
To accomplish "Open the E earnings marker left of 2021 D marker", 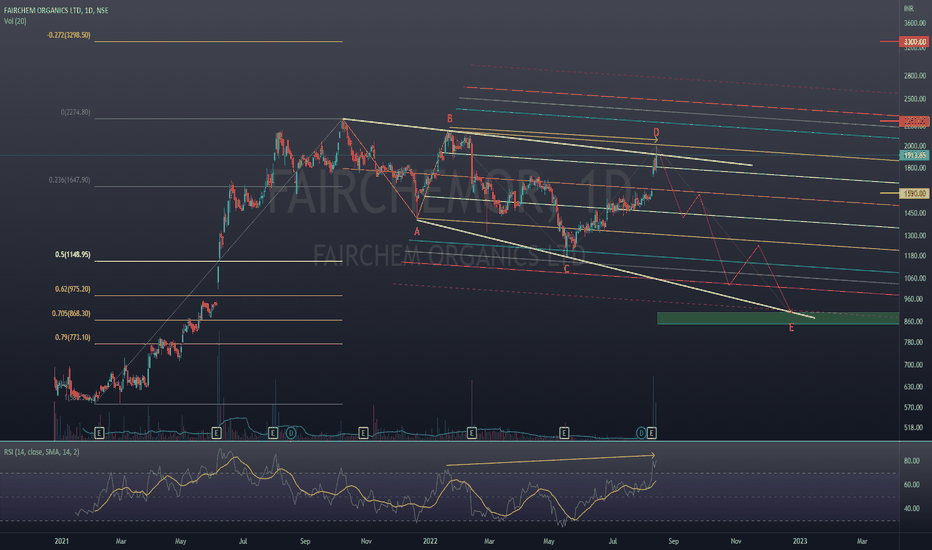I will pos(272,433).
